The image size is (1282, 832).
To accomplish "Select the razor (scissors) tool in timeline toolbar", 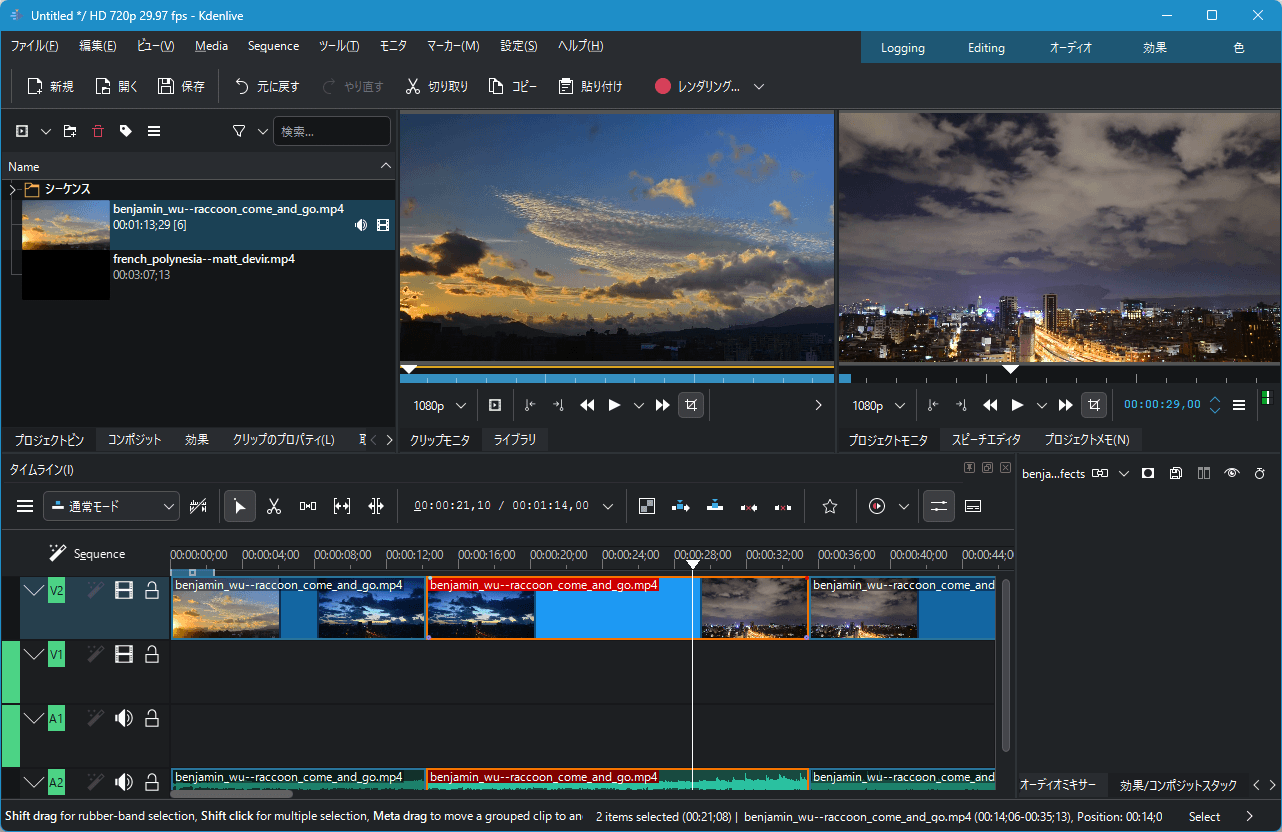I will (273, 507).
